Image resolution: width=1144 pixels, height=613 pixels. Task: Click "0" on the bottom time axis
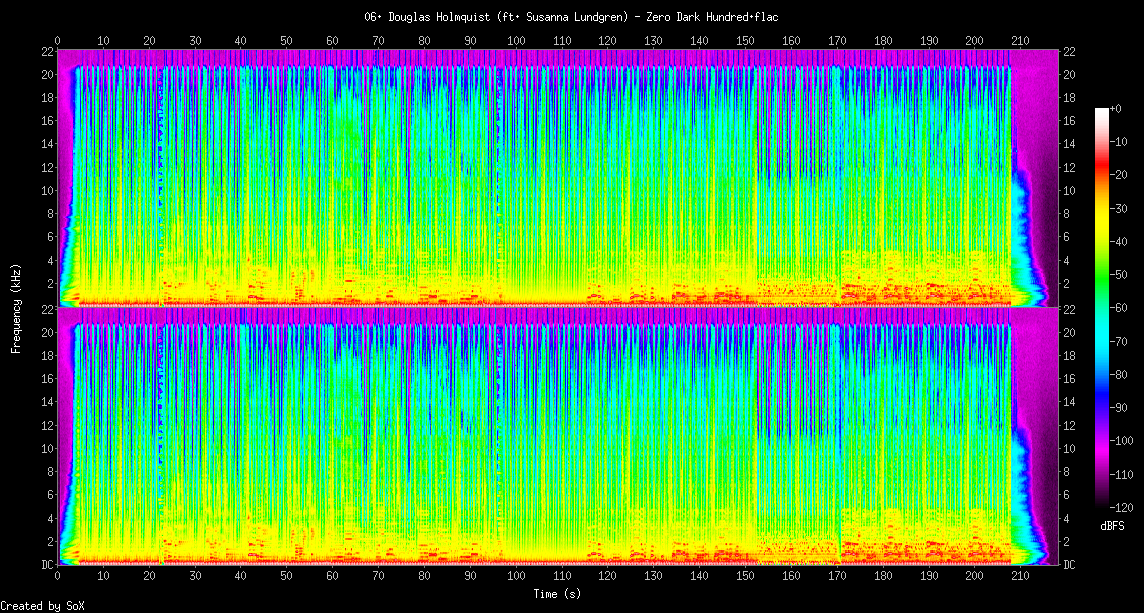click(x=57, y=577)
